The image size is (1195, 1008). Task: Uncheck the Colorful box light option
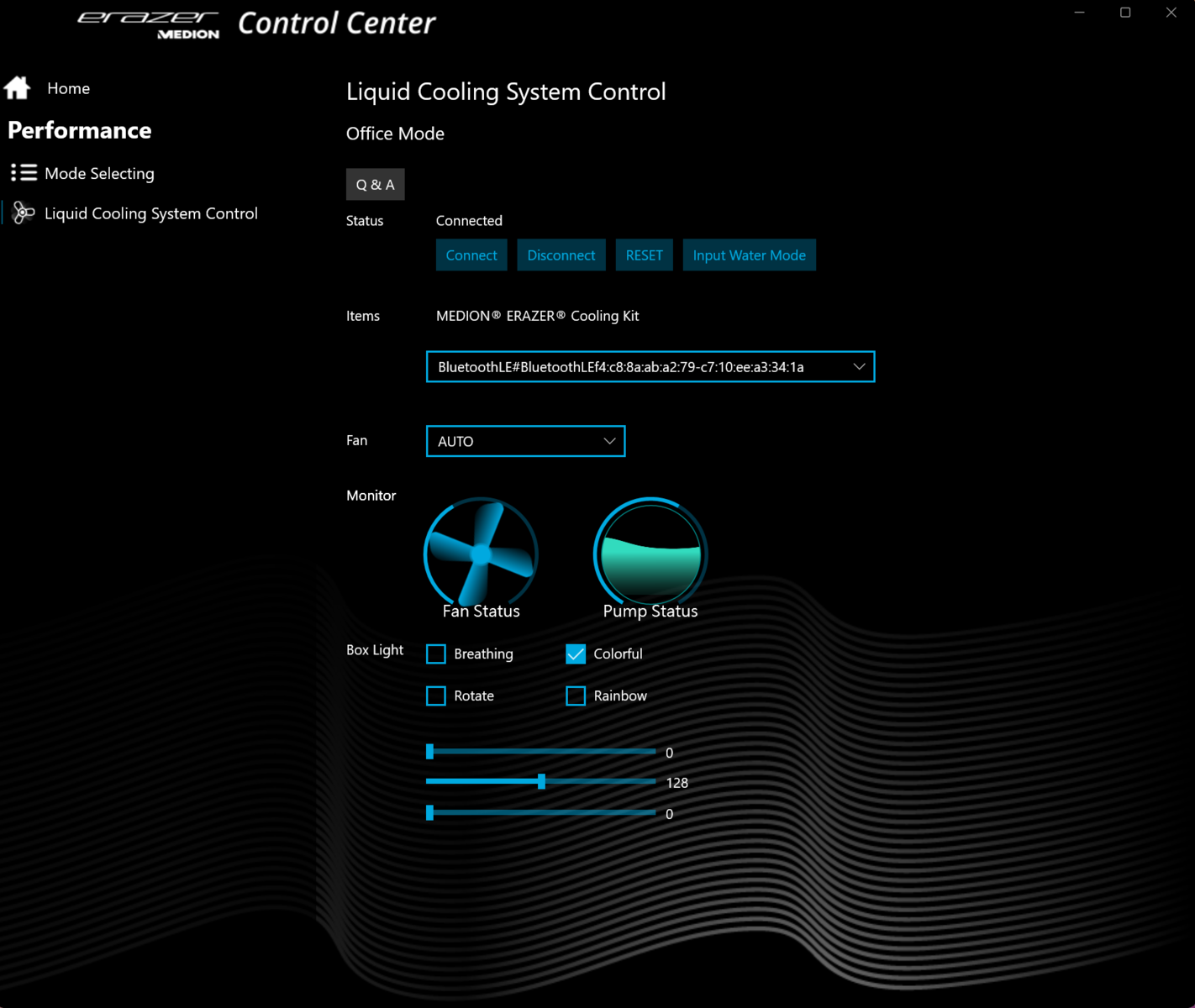[576, 654]
